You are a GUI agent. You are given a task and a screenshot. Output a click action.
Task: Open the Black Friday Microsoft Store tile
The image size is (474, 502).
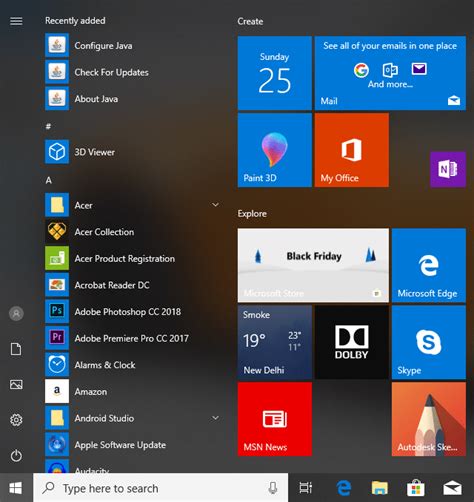[313, 265]
